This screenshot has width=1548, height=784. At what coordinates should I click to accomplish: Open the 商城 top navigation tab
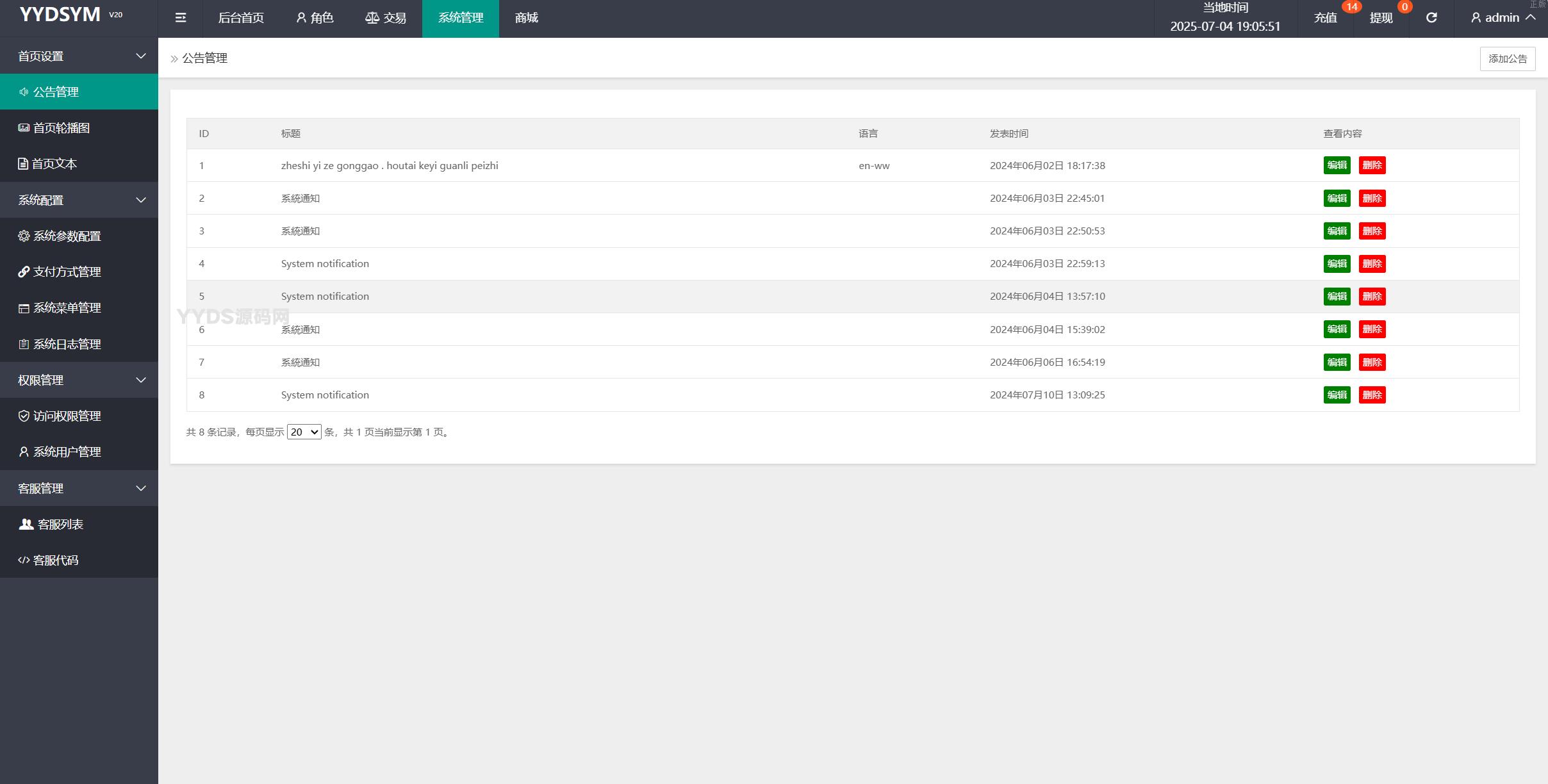point(526,18)
